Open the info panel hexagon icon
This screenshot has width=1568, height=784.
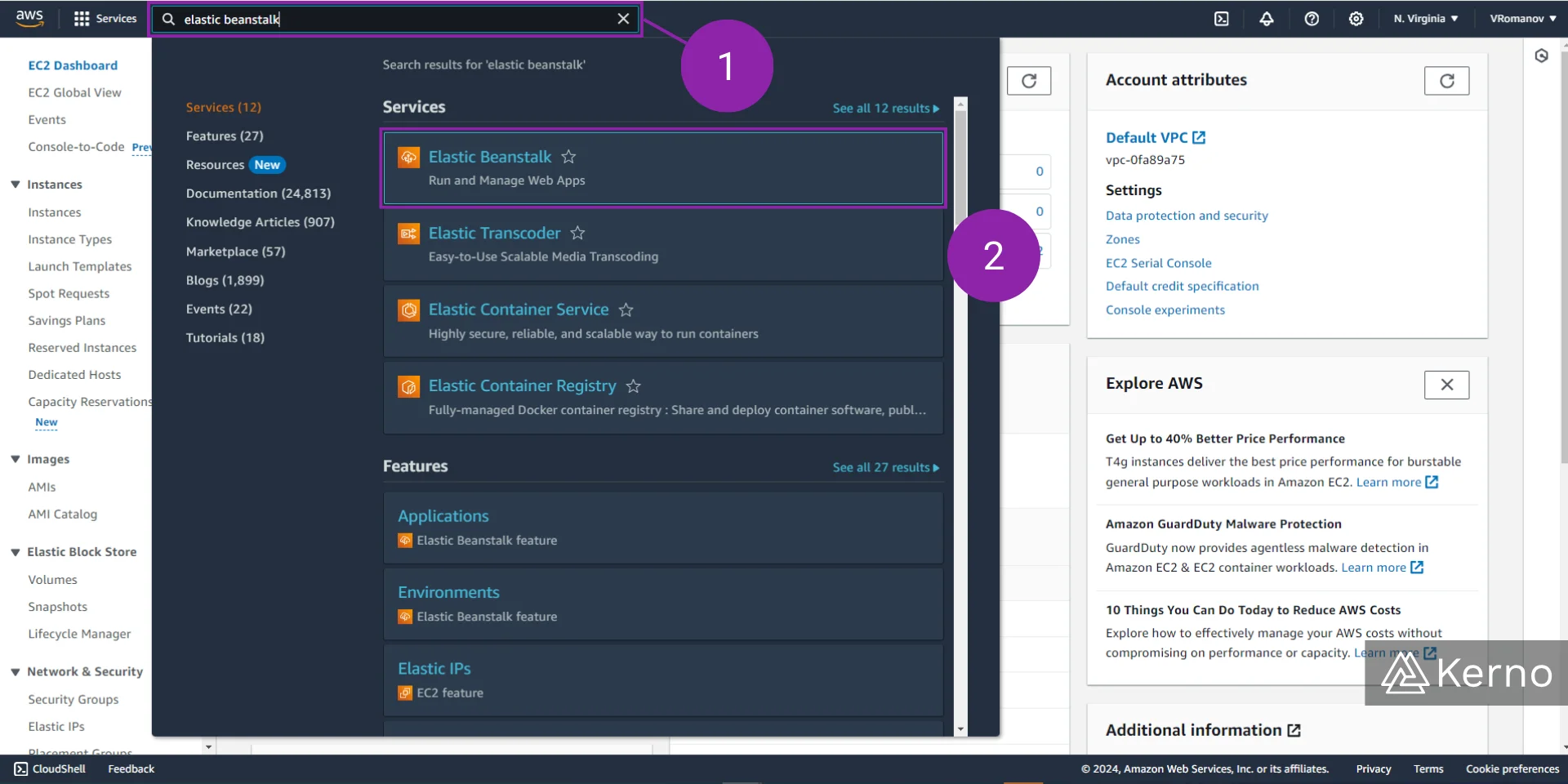point(1541,56)
